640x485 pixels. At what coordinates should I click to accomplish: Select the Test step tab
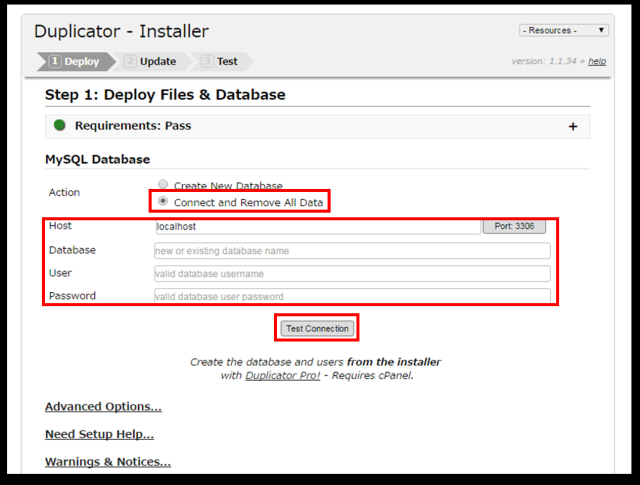pos(222,62)
